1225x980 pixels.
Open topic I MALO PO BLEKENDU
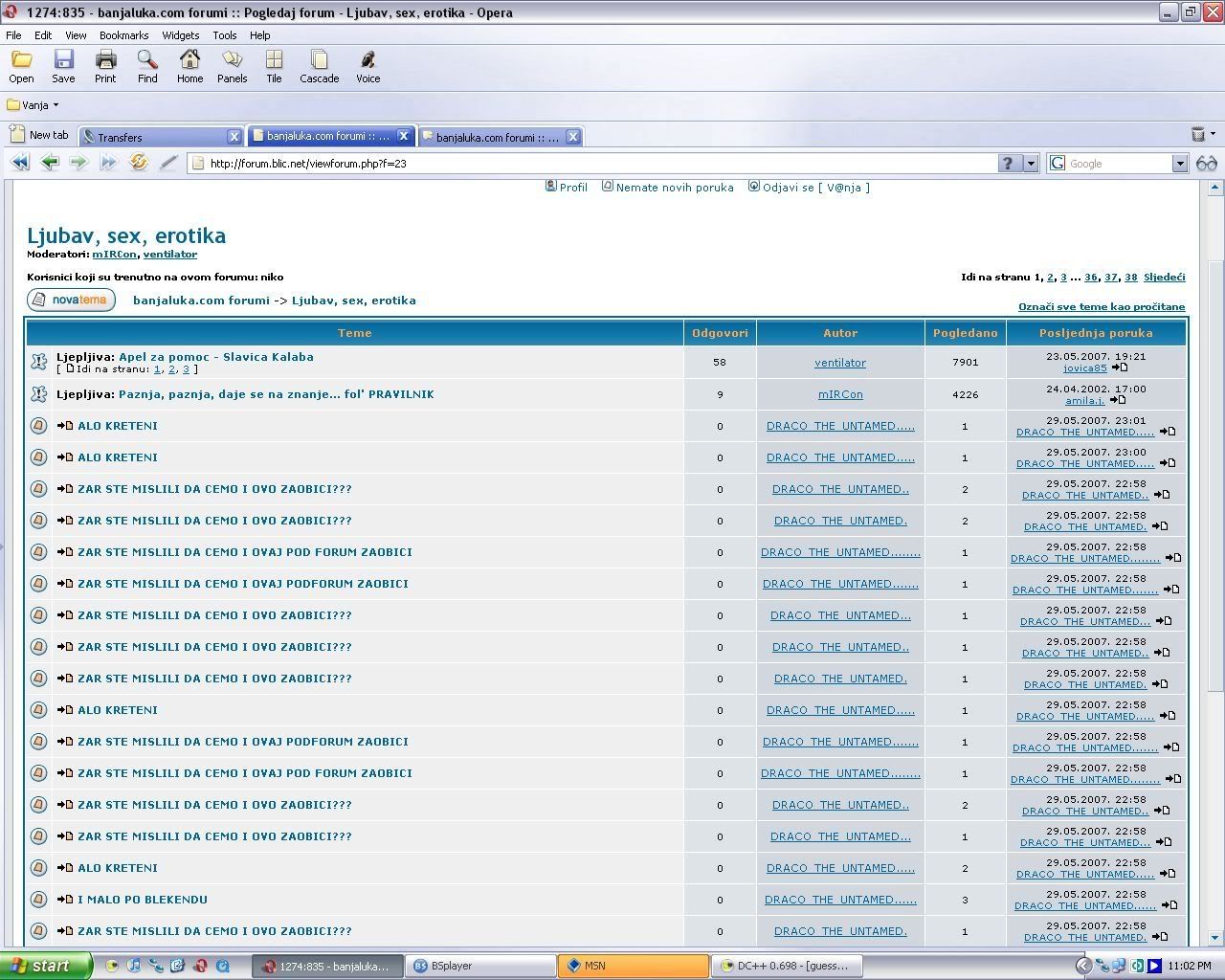(143, 900)
